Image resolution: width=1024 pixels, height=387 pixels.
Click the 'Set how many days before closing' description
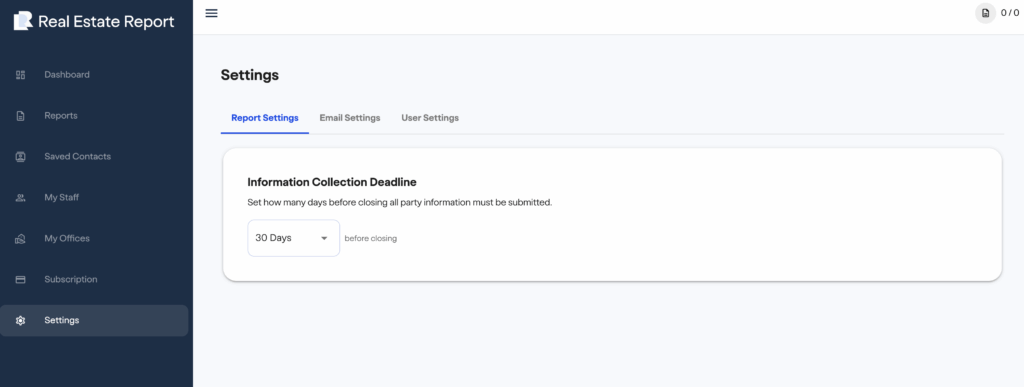(400, 202)
